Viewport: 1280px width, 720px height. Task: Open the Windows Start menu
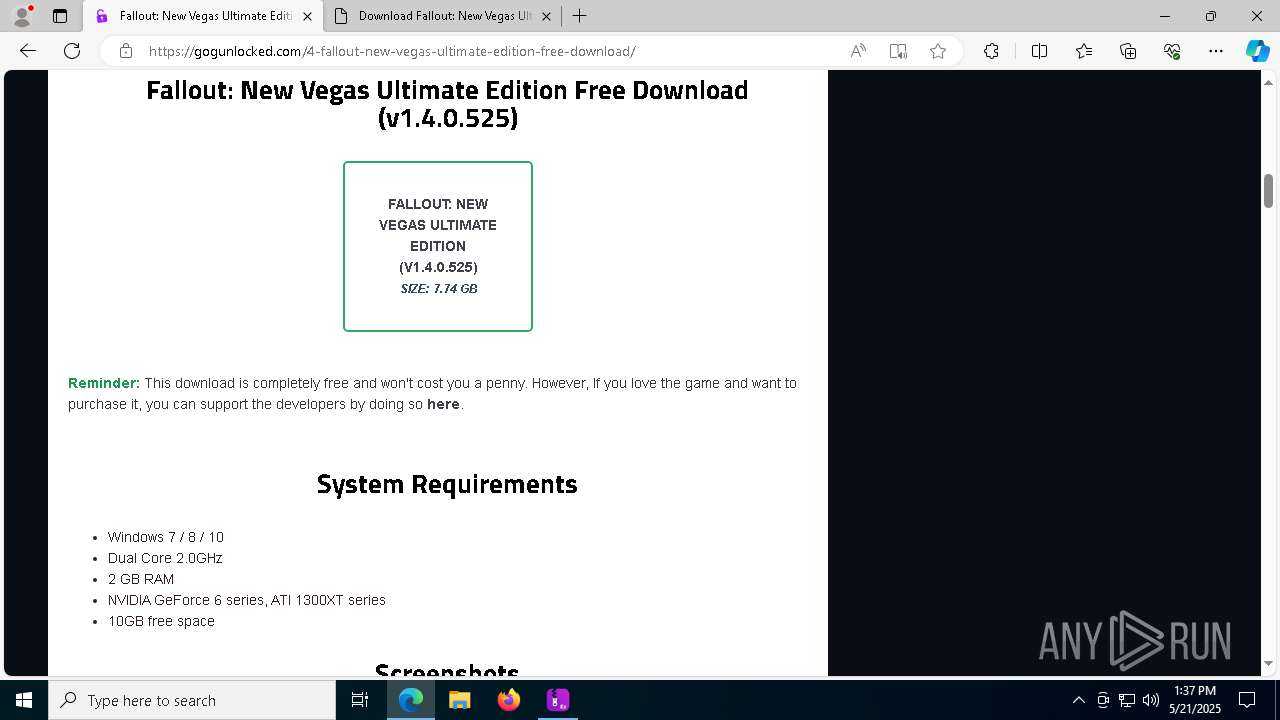pyautogui.click(x=24, y=700)
